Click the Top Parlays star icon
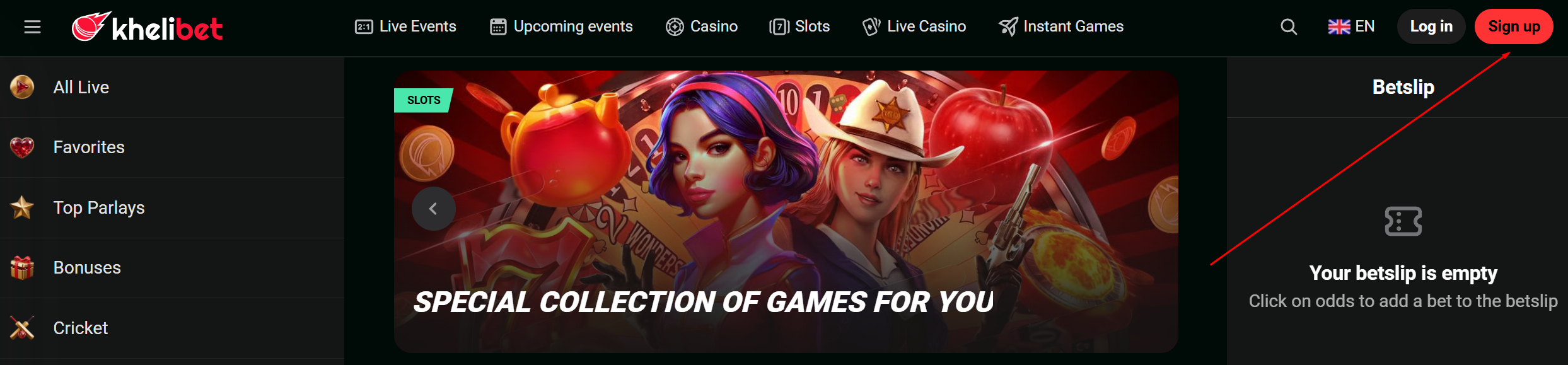Image resolution: width=1568 pixels, height=365 pixels. pos(22,207)
